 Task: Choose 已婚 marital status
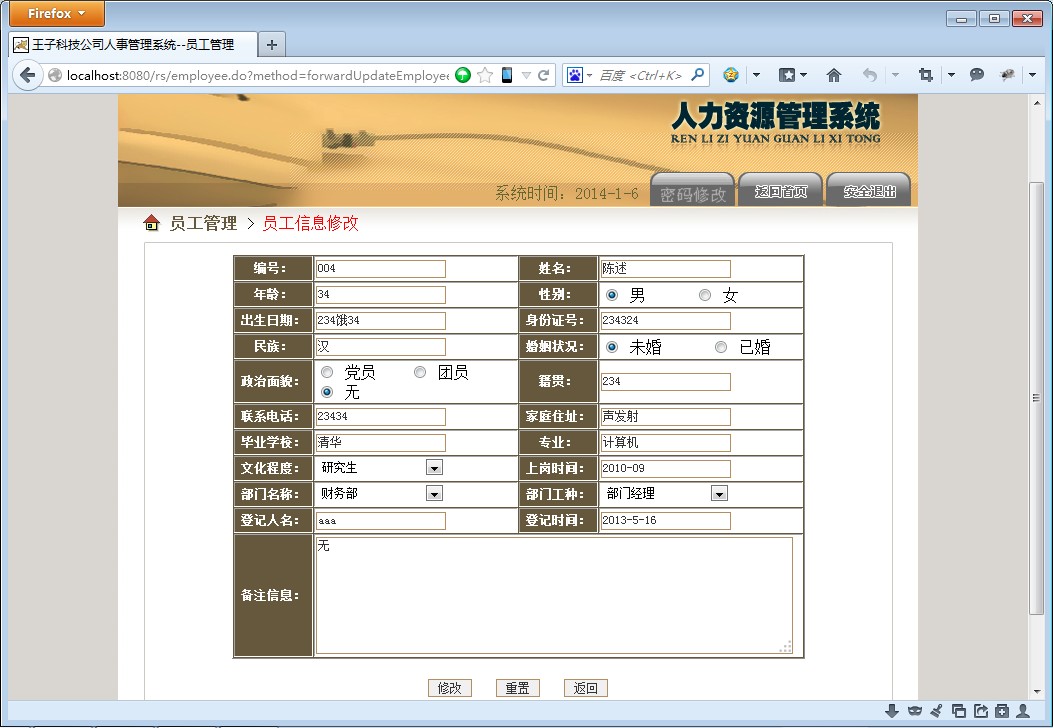(x=721, y=347)
